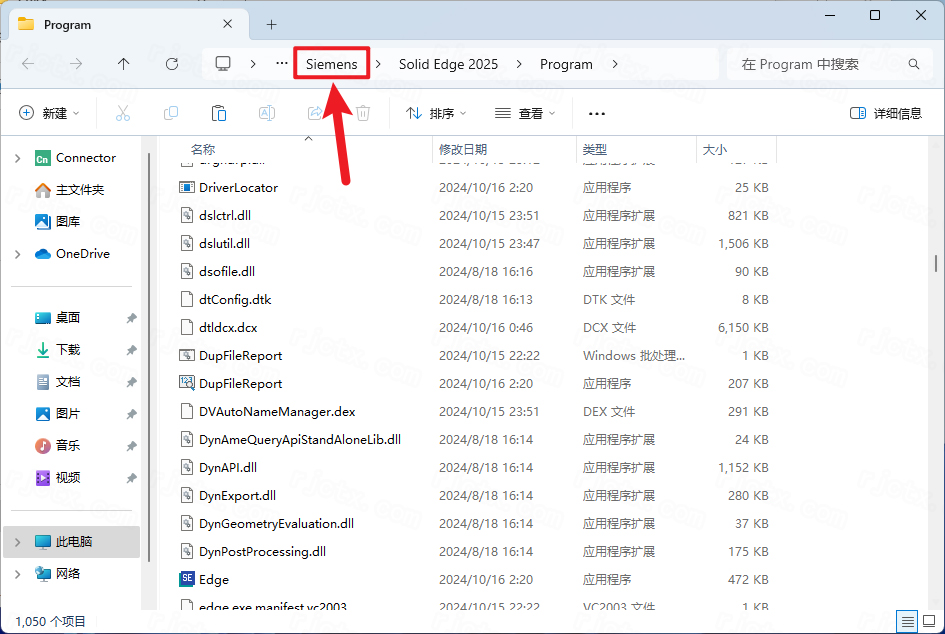Click the Paste clipboard icon

(x=219, y=113)
